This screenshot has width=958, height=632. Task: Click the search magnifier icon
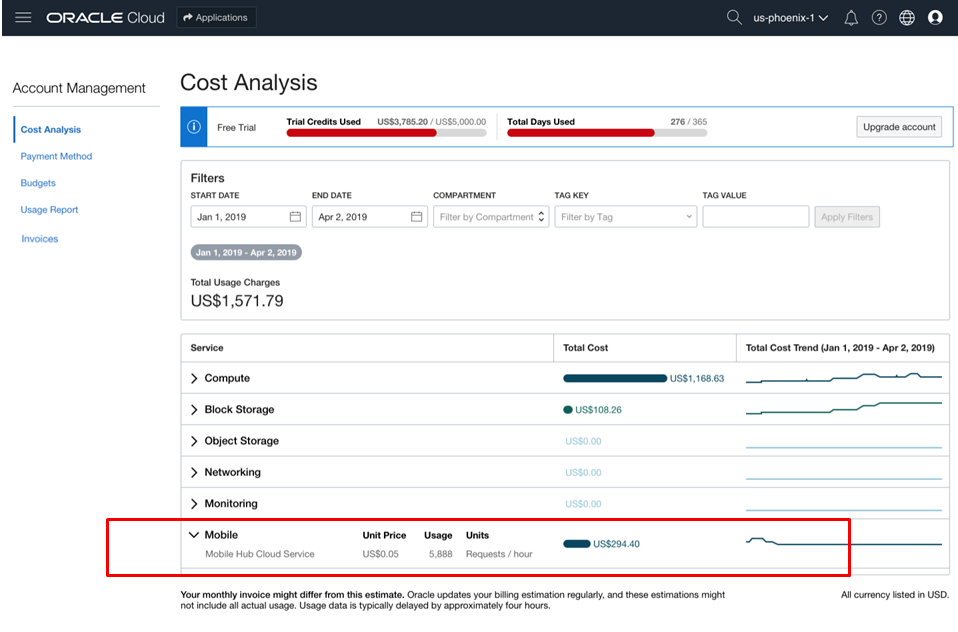[x=734, y=17]
